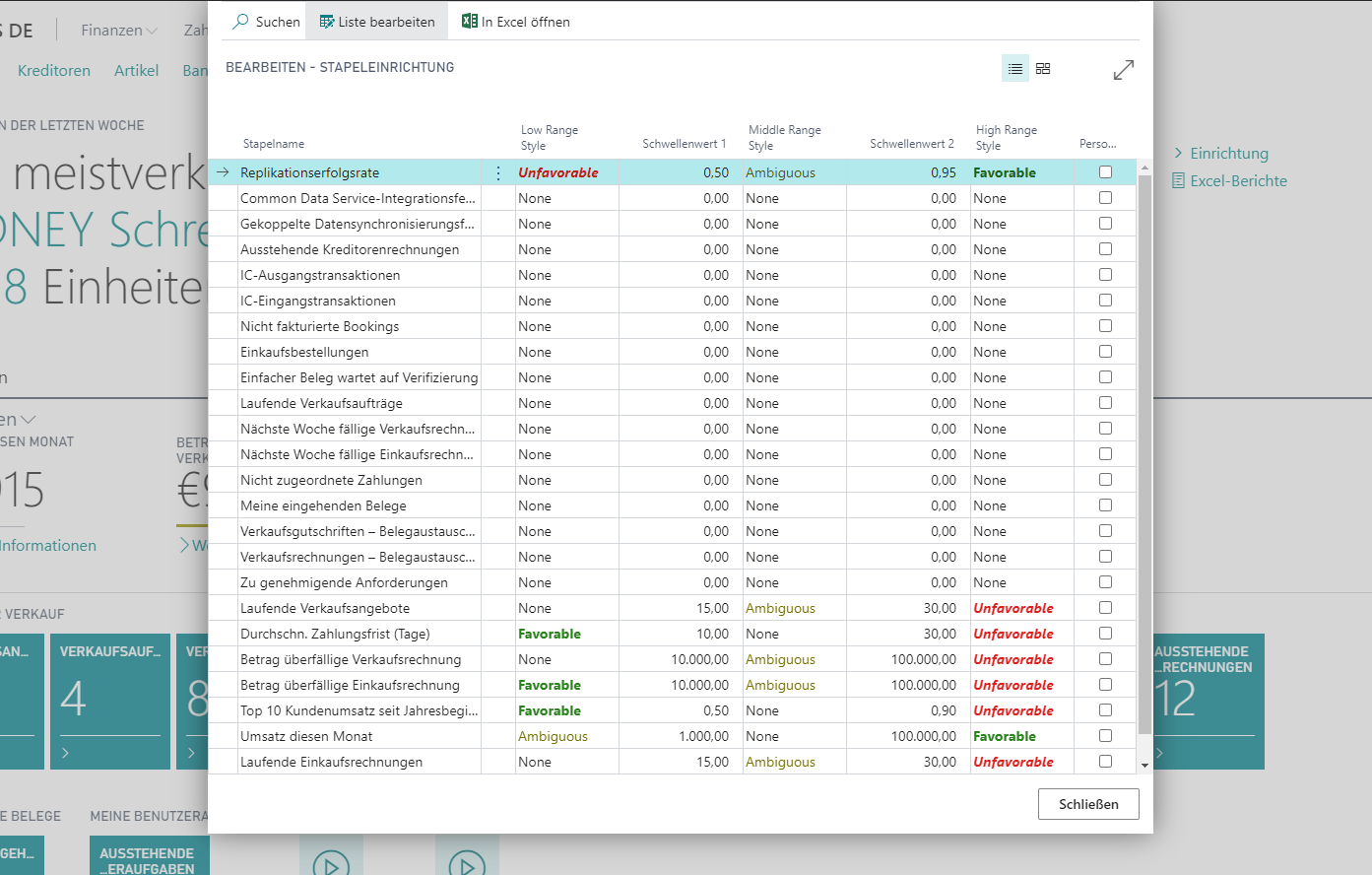This screenshot has height=875, width=1372.
Task: Open Artikel in background navigation
Action: coord(136,71)
